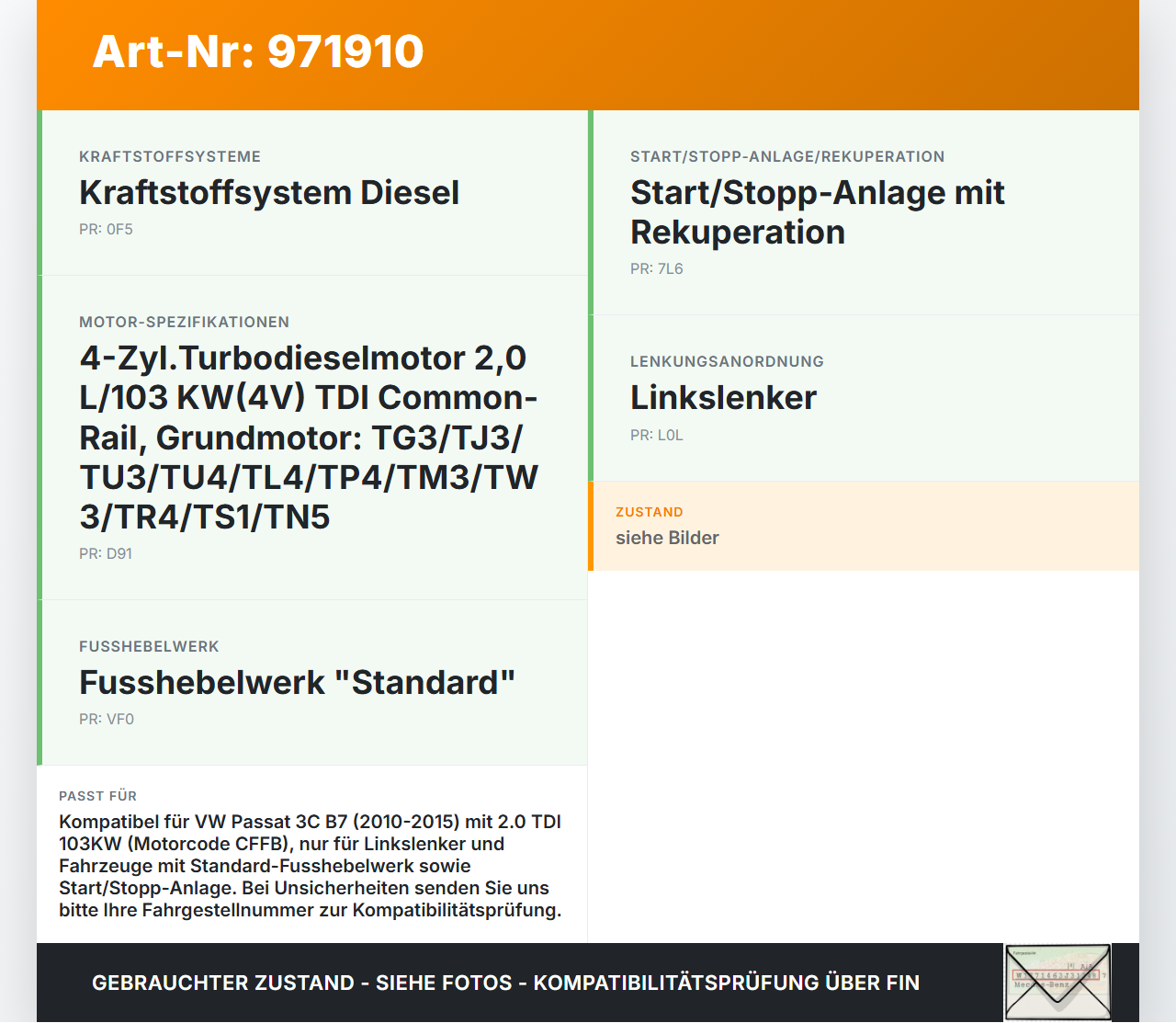Click the Art-Nr: 971910 header
Viewport: 1176px width, 1023px height.
[258, 52]
